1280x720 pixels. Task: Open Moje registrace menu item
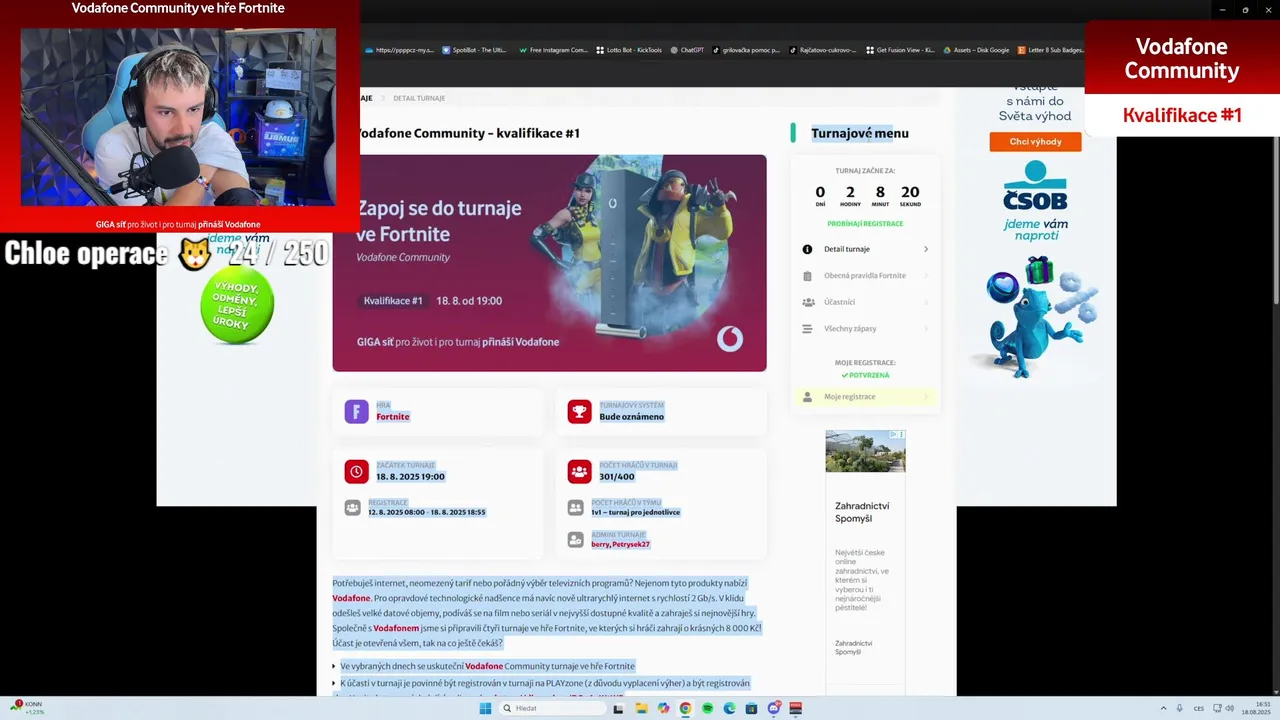865,397
